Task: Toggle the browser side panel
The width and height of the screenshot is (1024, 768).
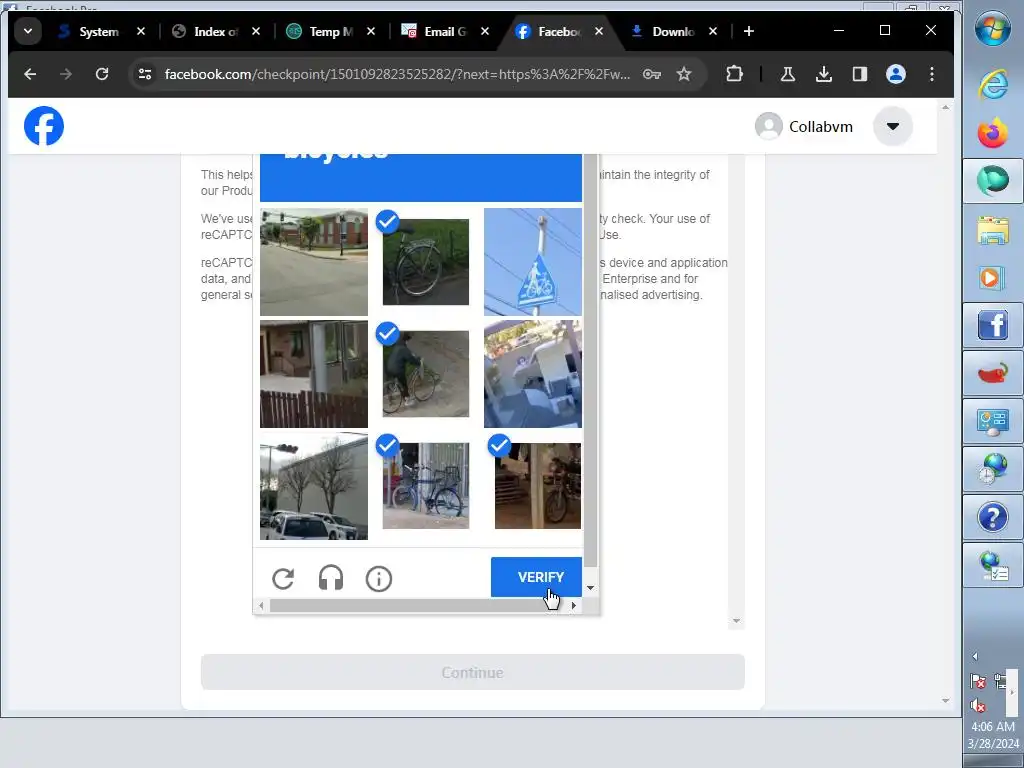Action: [859, 74]
